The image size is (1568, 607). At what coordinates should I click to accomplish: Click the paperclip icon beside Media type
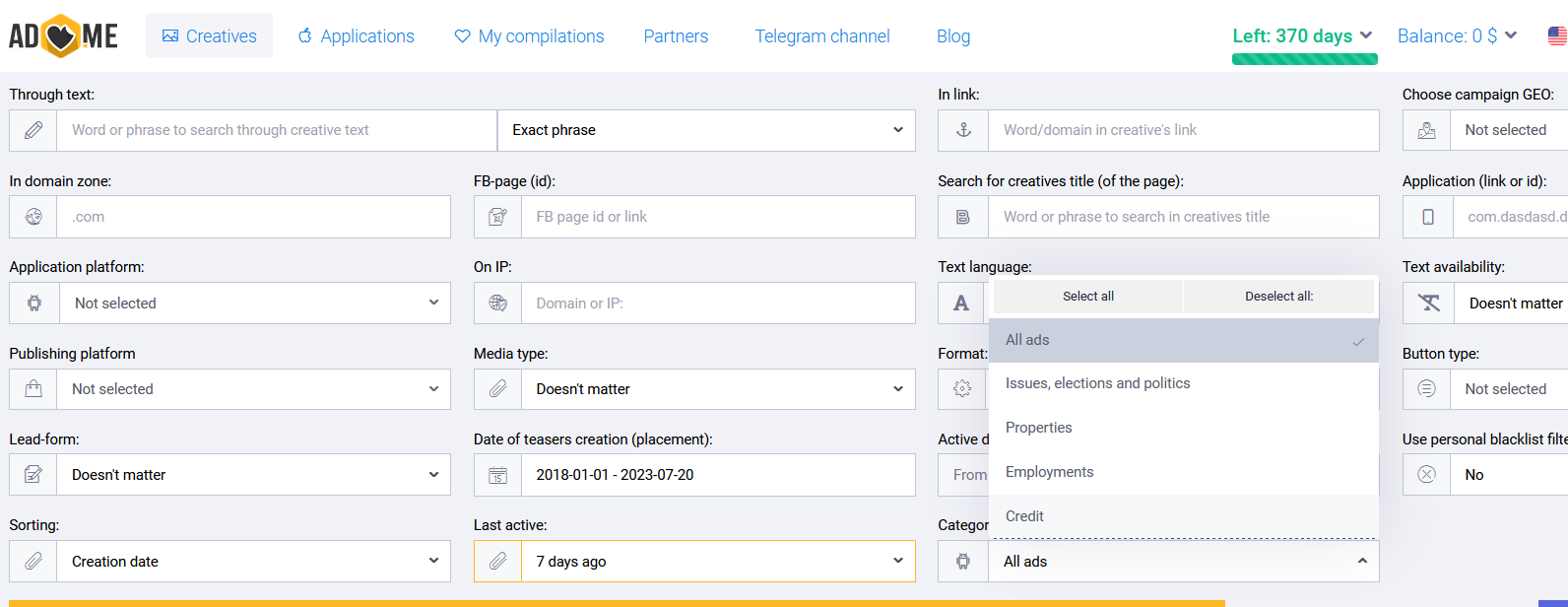click(x=497, y=389)
